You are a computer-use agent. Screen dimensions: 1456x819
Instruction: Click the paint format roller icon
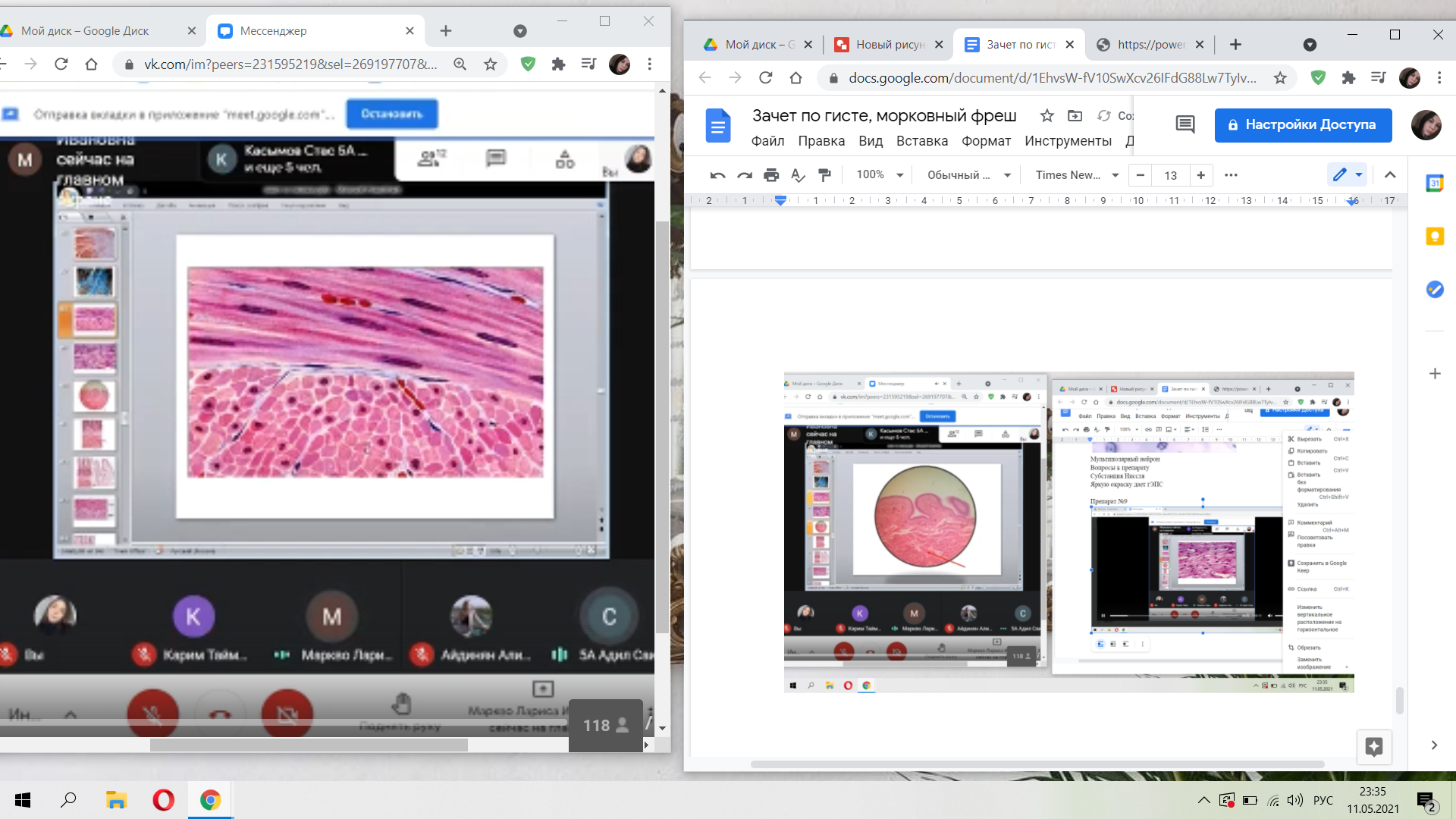pos(824,175)
